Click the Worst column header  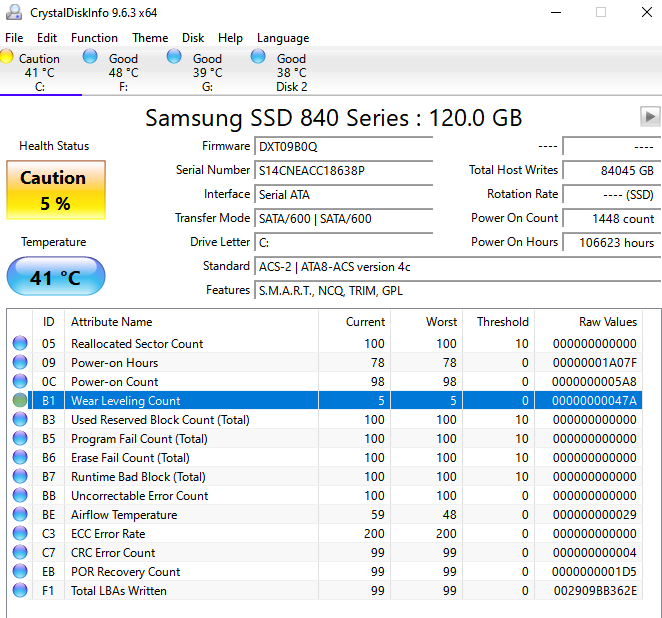pos(427,322)
